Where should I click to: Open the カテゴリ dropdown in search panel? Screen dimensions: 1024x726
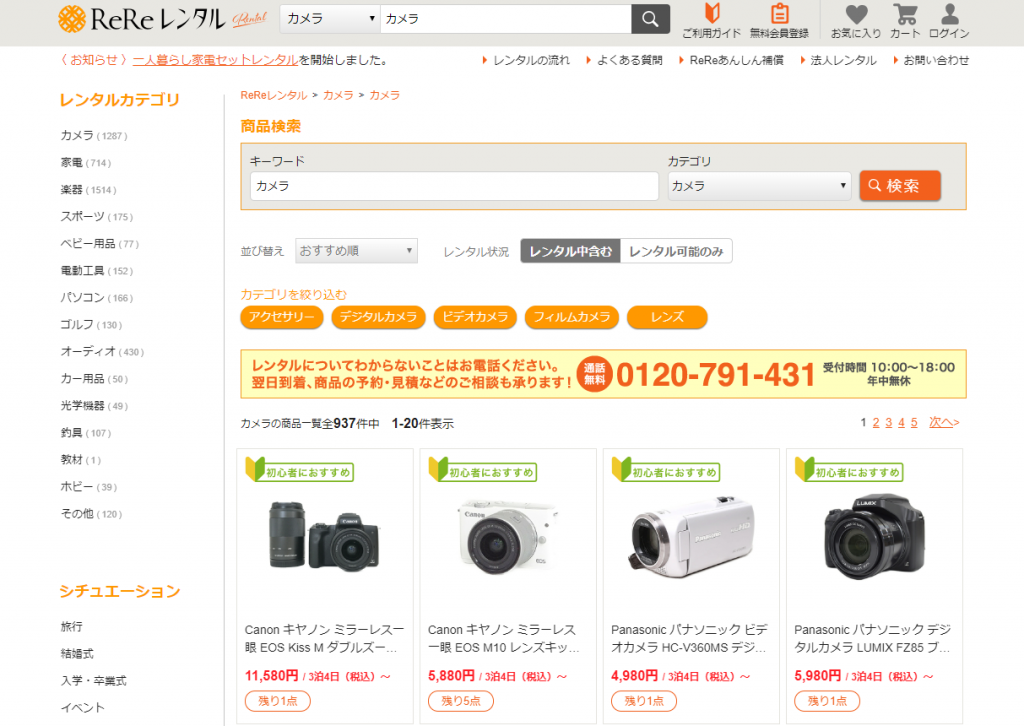pos(759,186)
